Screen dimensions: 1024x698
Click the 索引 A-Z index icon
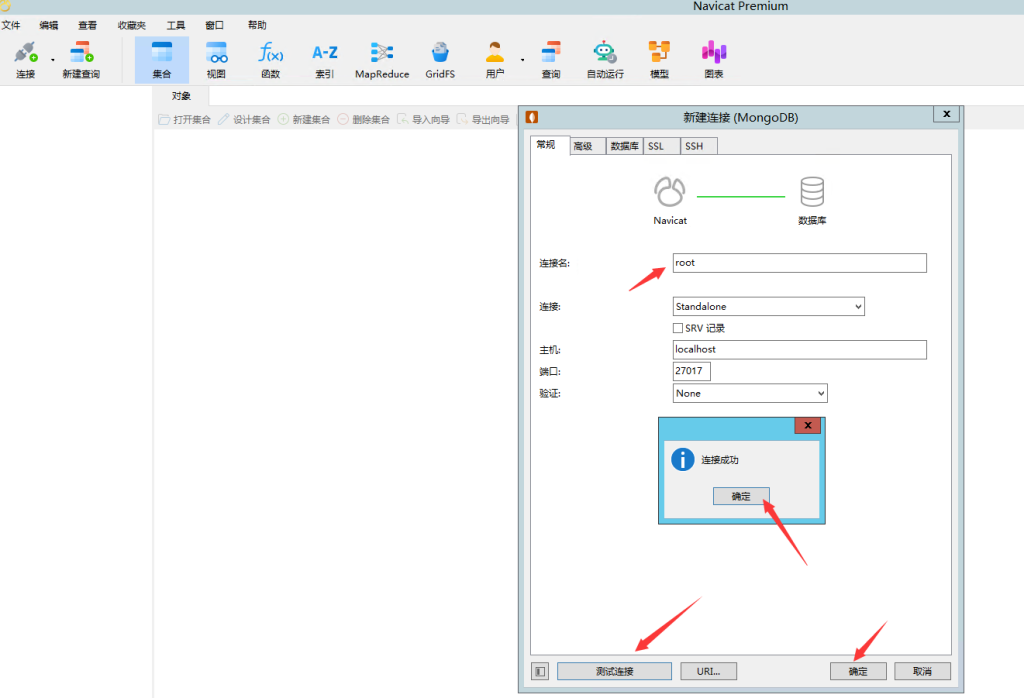tap(325, 59)
